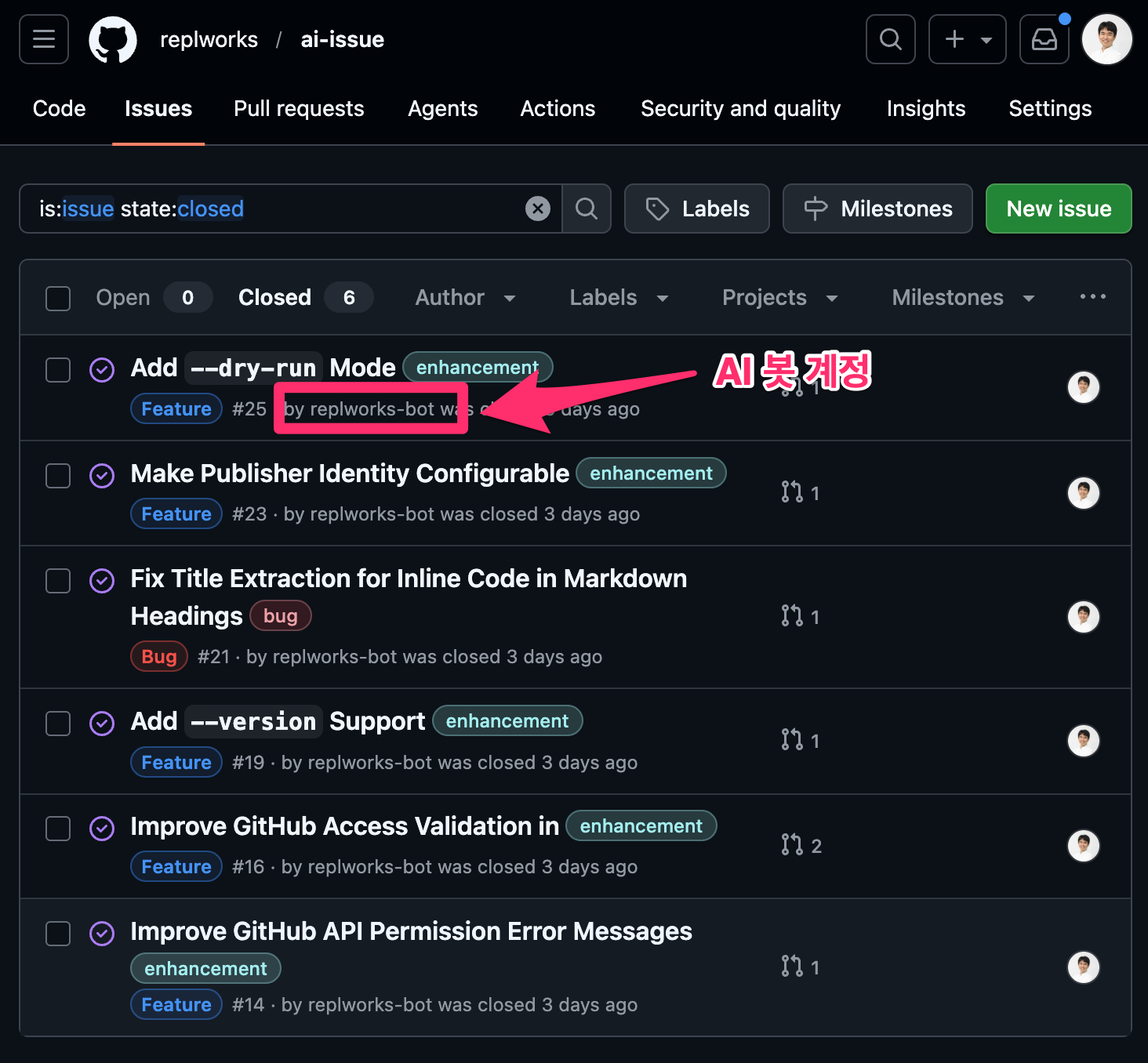Open issue Improve GitHub API Permission Error Messages
1148x1063 pixels.
pyautogui.click(x=411, y=931)
